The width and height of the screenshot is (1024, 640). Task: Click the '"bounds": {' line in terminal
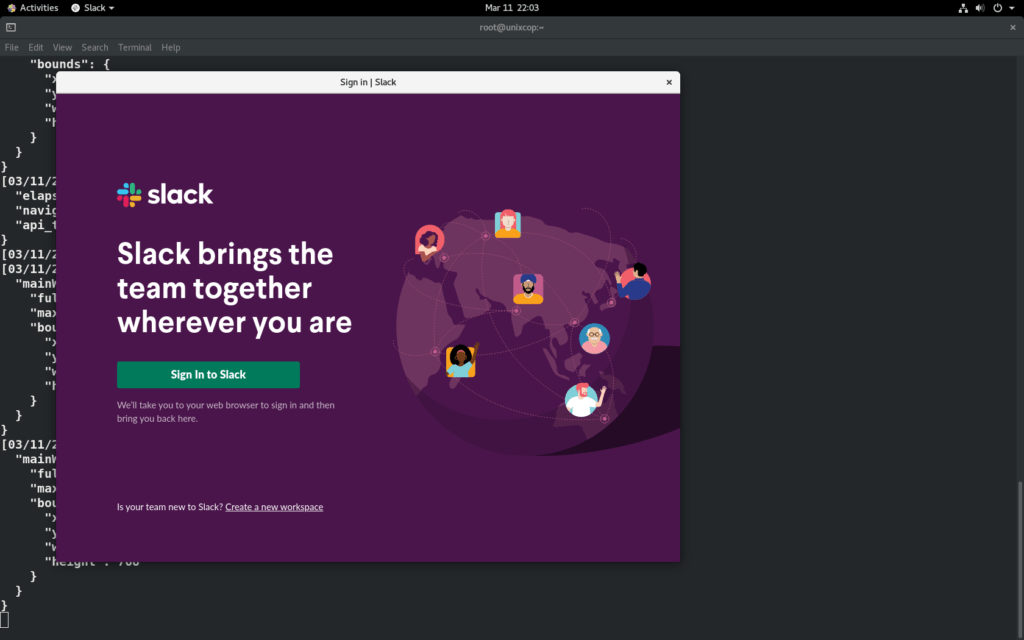(x=71, y=64)
